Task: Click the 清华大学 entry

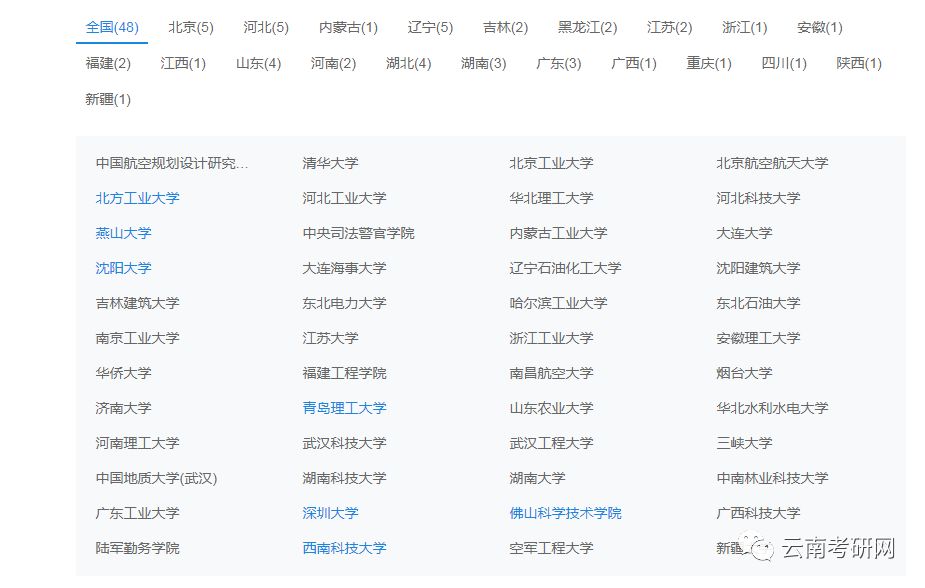Action: point(330,163)
